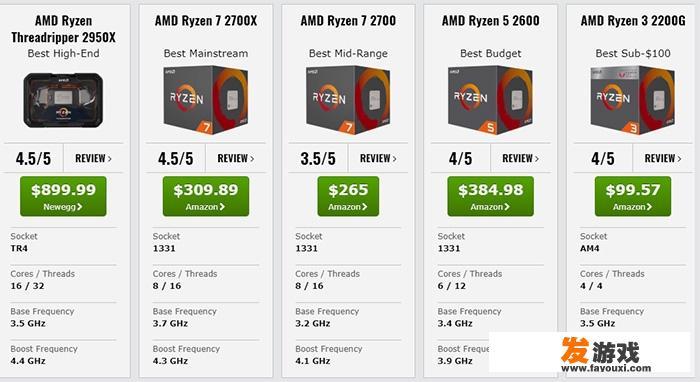Screen dimensions: 700x382
Task: Select the AMD Ryzen 5 2600 title
Action: (x=491, y=21)
